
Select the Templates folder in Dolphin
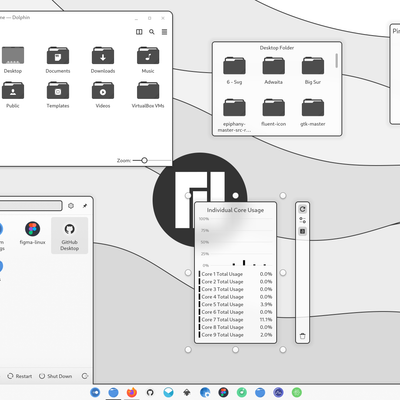(58, 95)
